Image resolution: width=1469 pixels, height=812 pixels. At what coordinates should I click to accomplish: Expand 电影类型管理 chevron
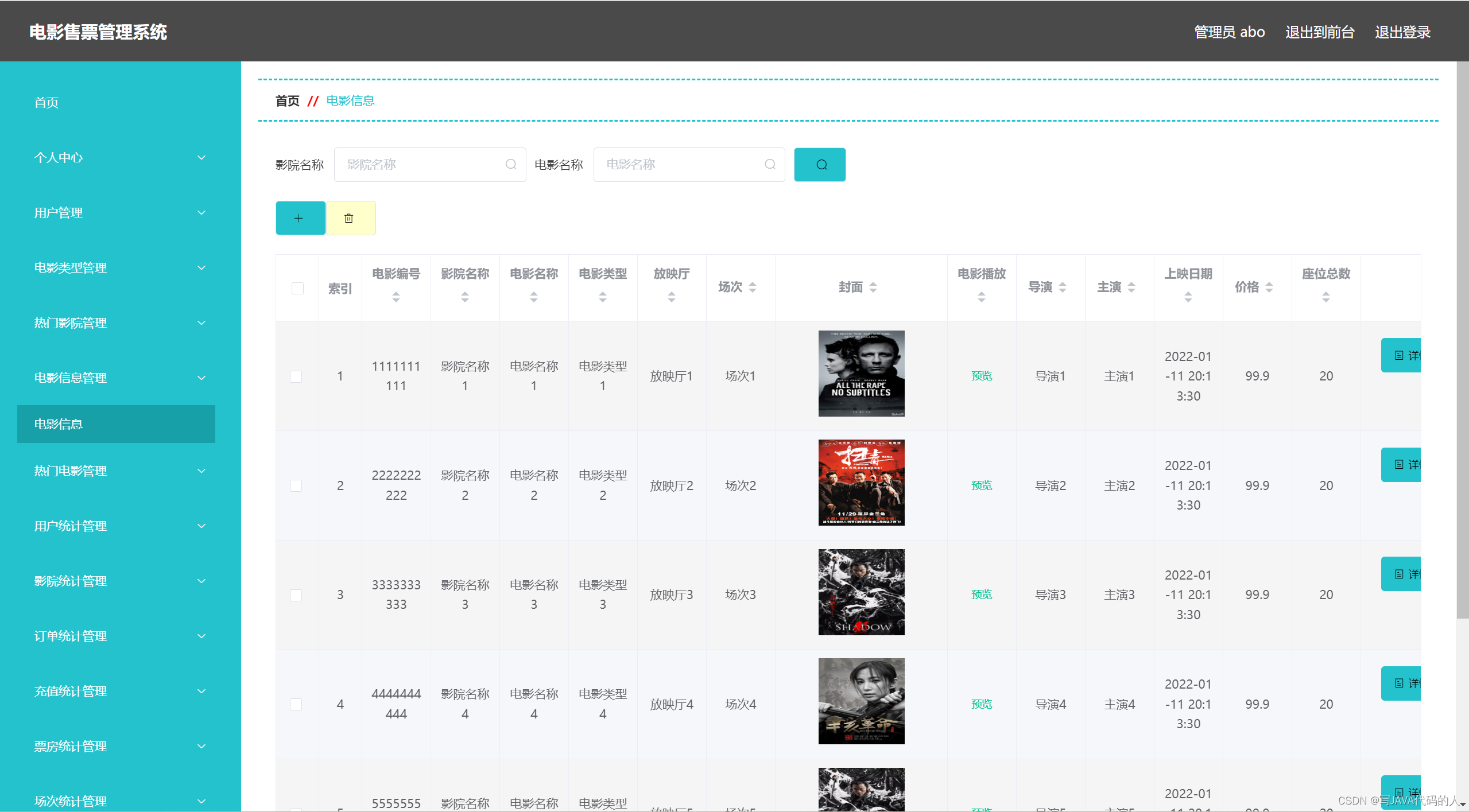click(x=201, y=267)
